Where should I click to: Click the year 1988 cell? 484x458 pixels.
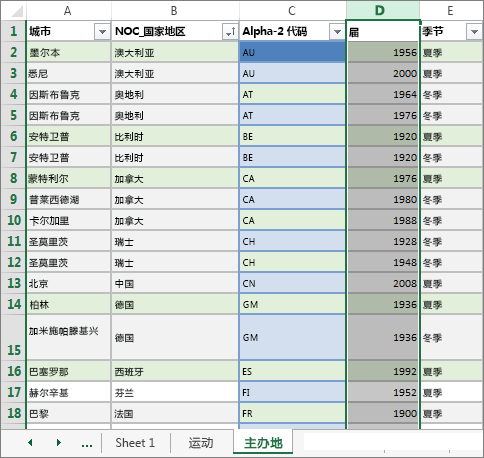coord(383,220)
